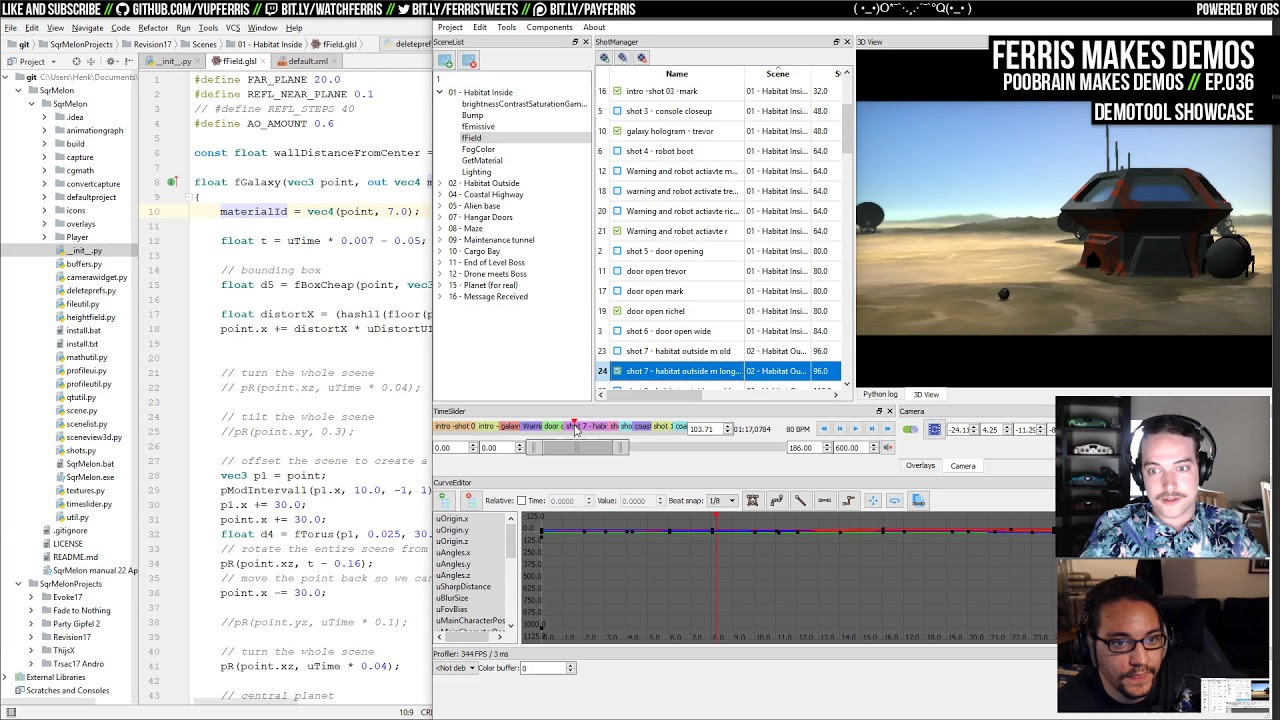1280x720 pixels.
Task: Collapse the '01 - Habitat Inside' scene node
Action: pos(439,92)
